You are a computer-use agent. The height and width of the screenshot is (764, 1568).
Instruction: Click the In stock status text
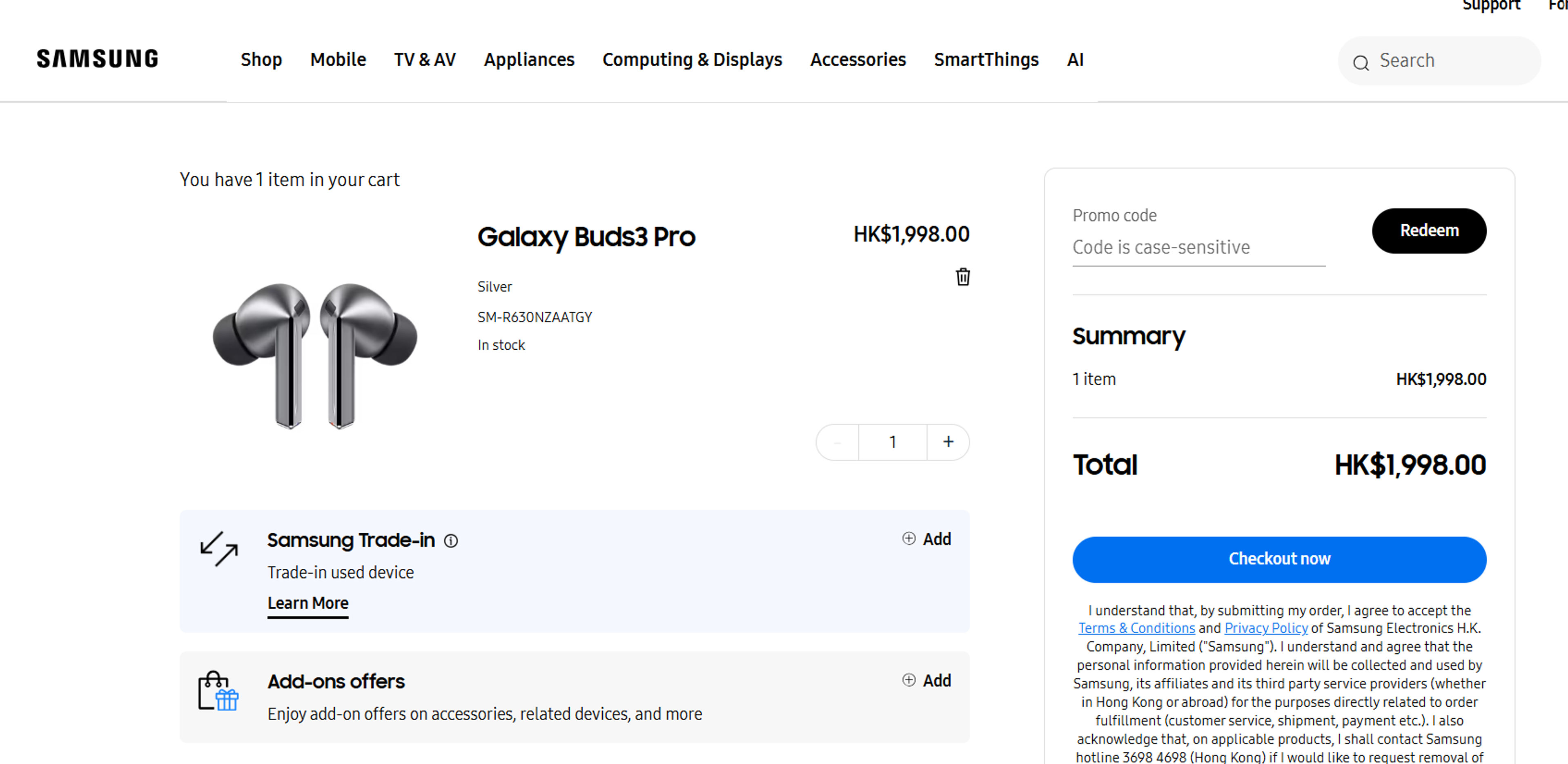click(x=501, y=346)
